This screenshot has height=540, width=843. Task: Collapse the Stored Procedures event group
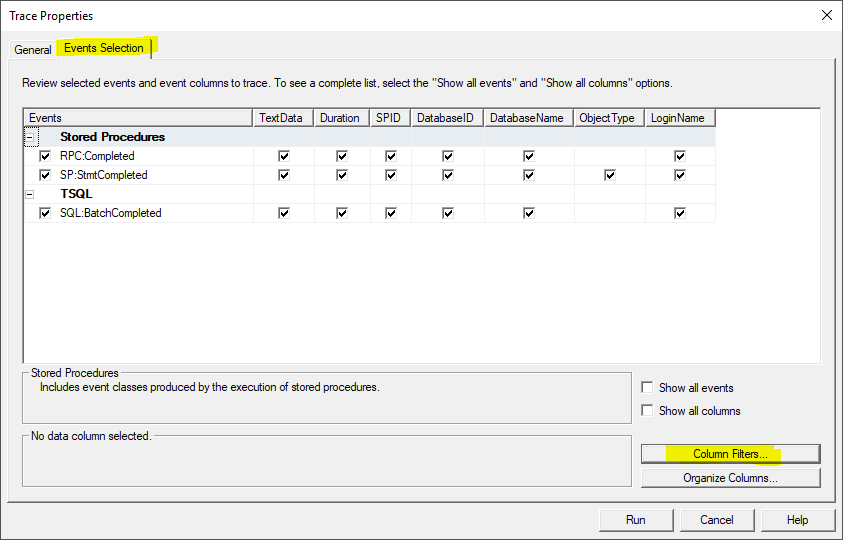click(30, 137)
